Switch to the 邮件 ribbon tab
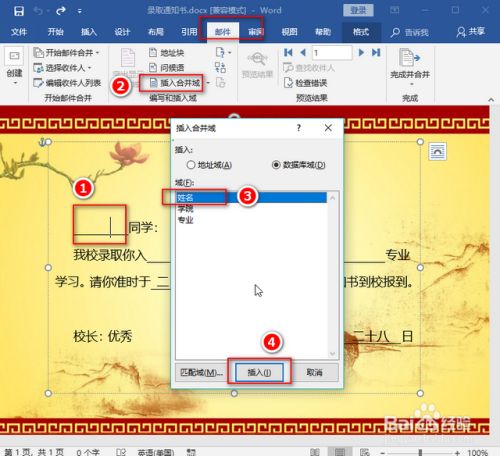 pos(222,32)
